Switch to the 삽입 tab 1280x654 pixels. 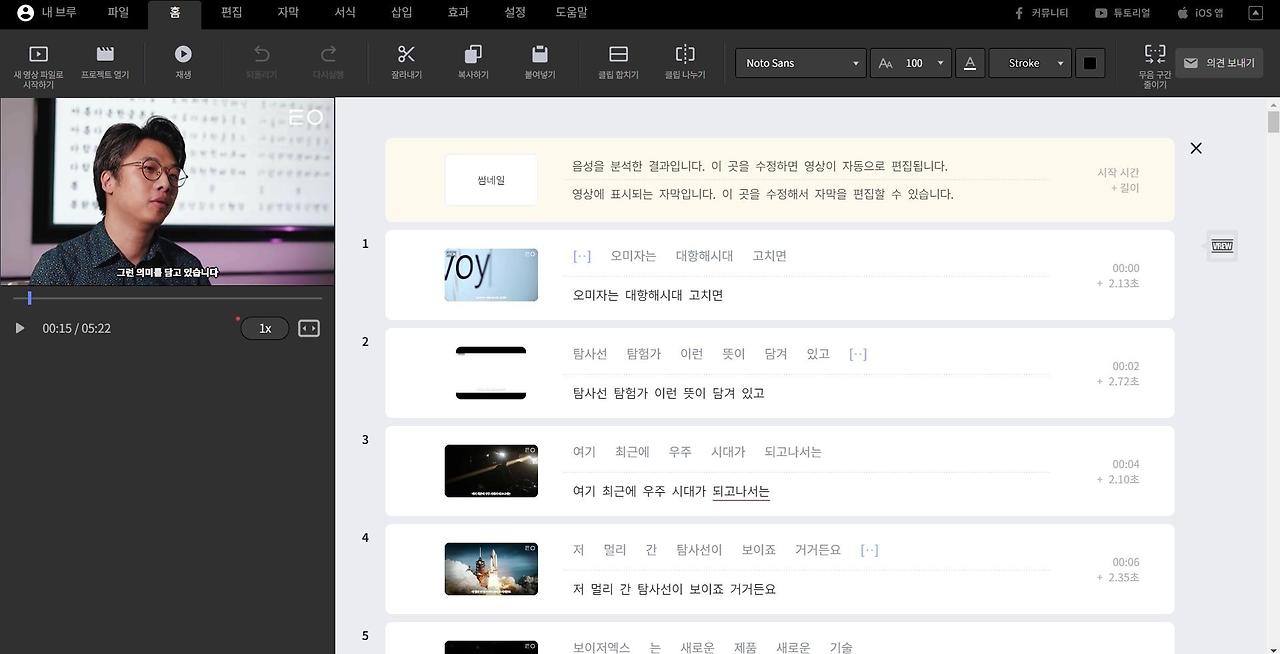[x=401, y=13]
